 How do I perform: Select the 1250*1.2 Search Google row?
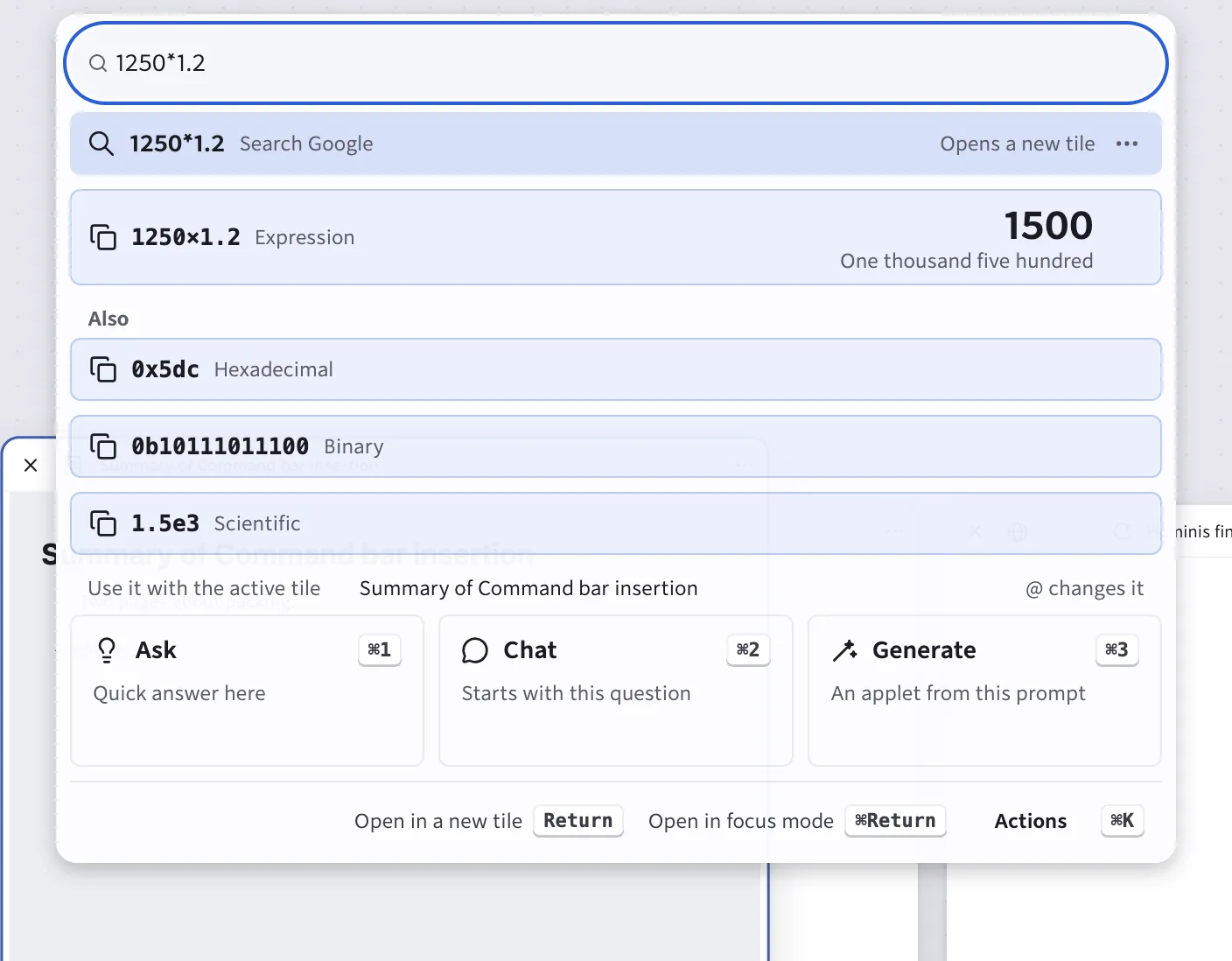click(616, 144)
